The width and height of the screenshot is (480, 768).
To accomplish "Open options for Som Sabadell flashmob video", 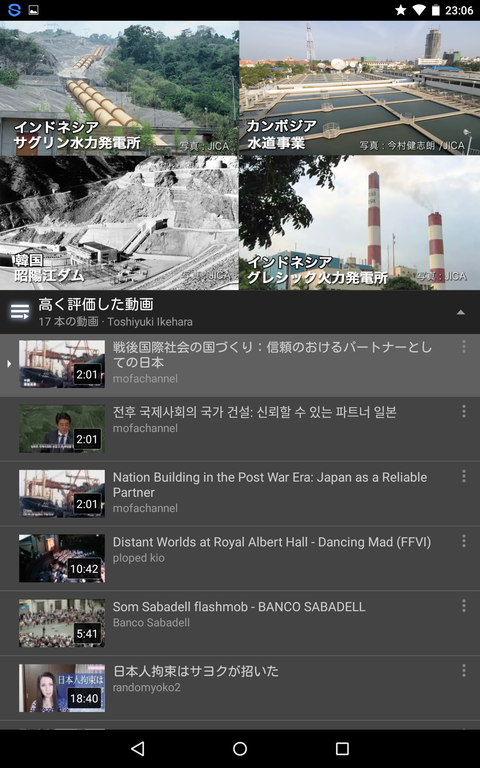I will [x=463, y=606].
